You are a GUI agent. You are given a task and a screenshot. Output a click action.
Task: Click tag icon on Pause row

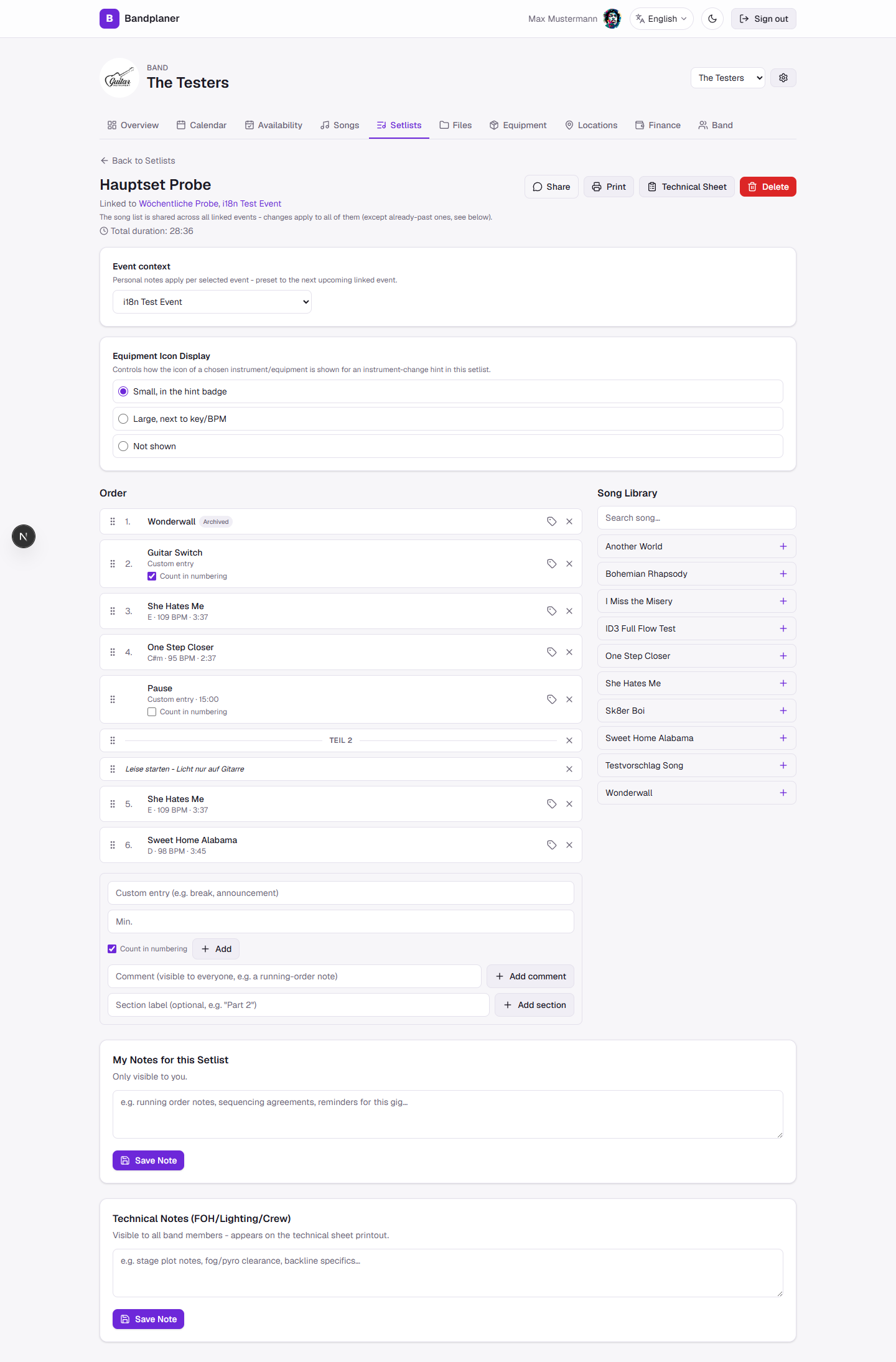coord(551,699)
